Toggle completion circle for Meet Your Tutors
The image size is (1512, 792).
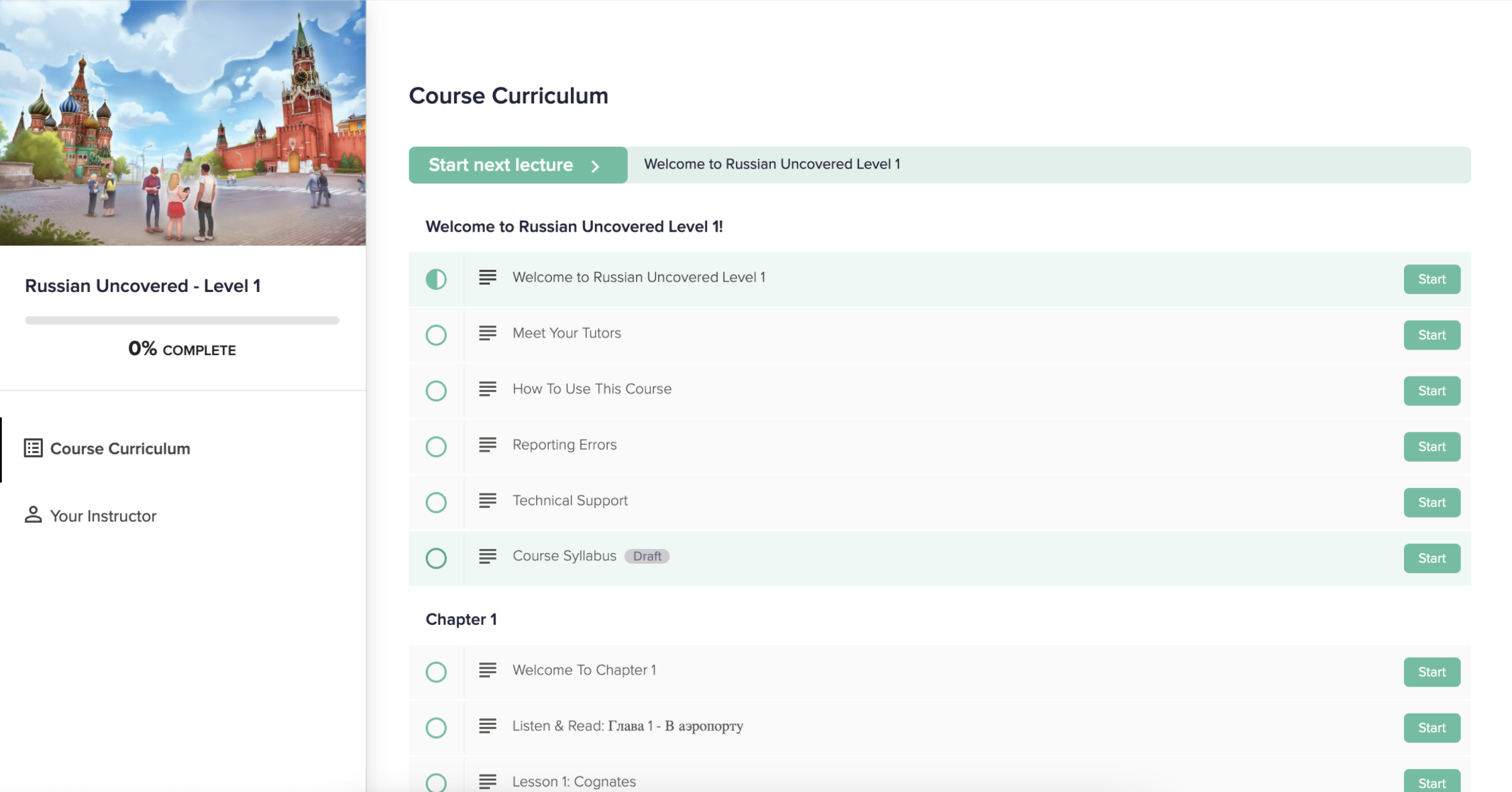[436, 335]
